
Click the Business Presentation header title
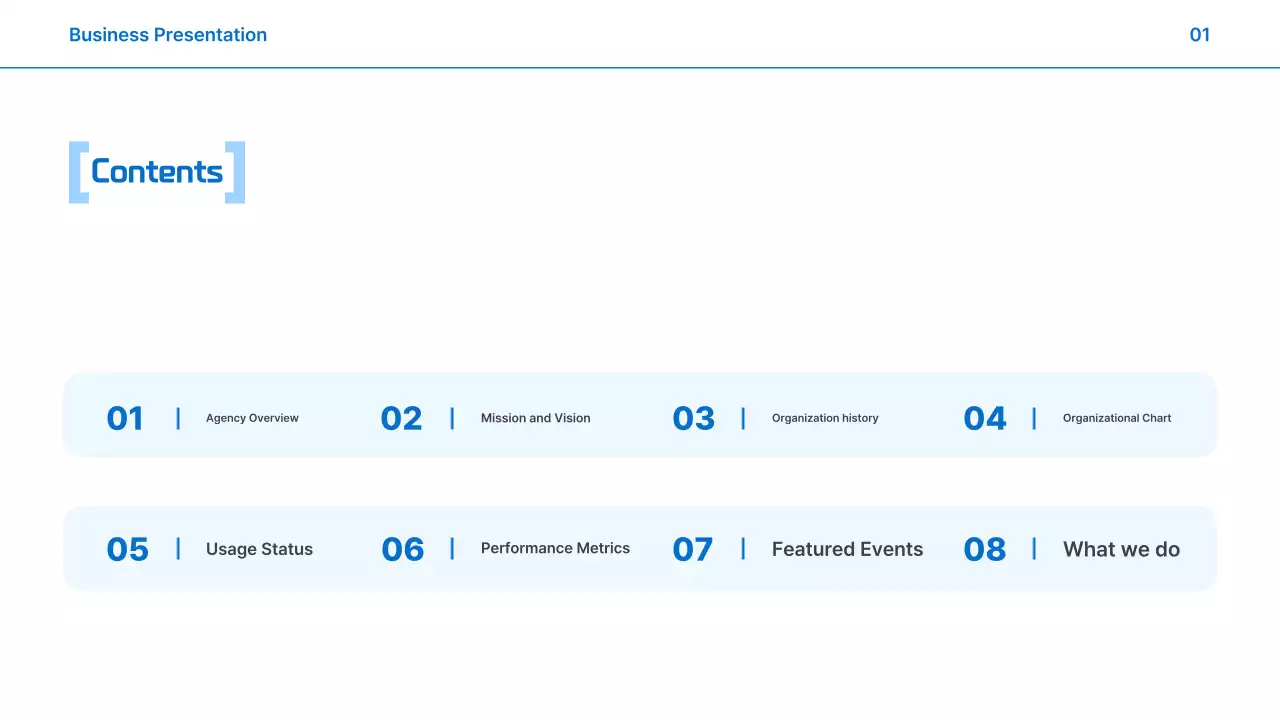167,35
